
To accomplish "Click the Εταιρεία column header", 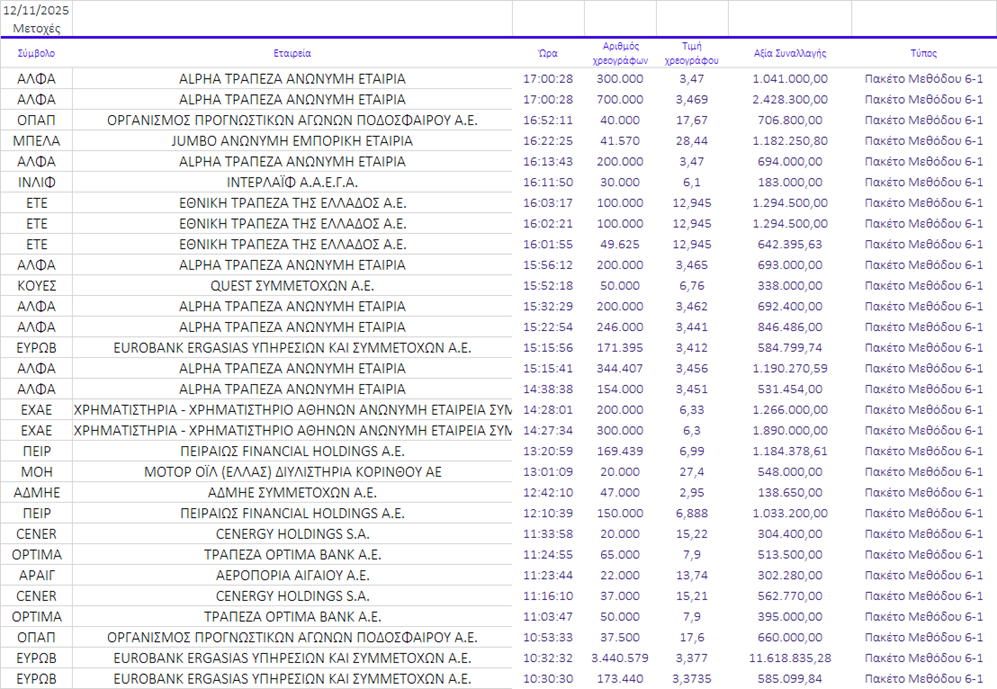I will tap(292, 53).
